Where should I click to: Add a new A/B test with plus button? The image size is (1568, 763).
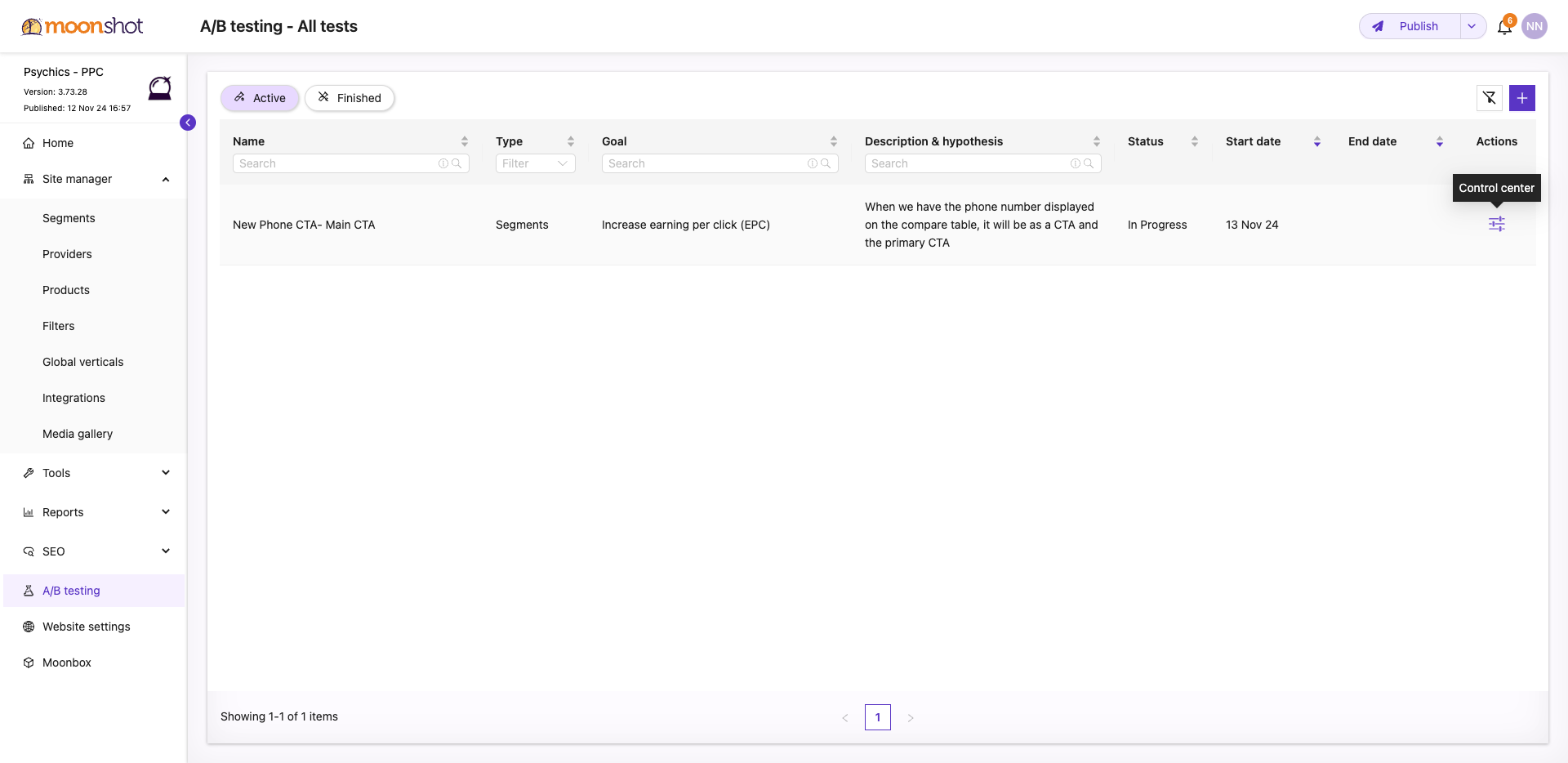tap(1522, 98)
